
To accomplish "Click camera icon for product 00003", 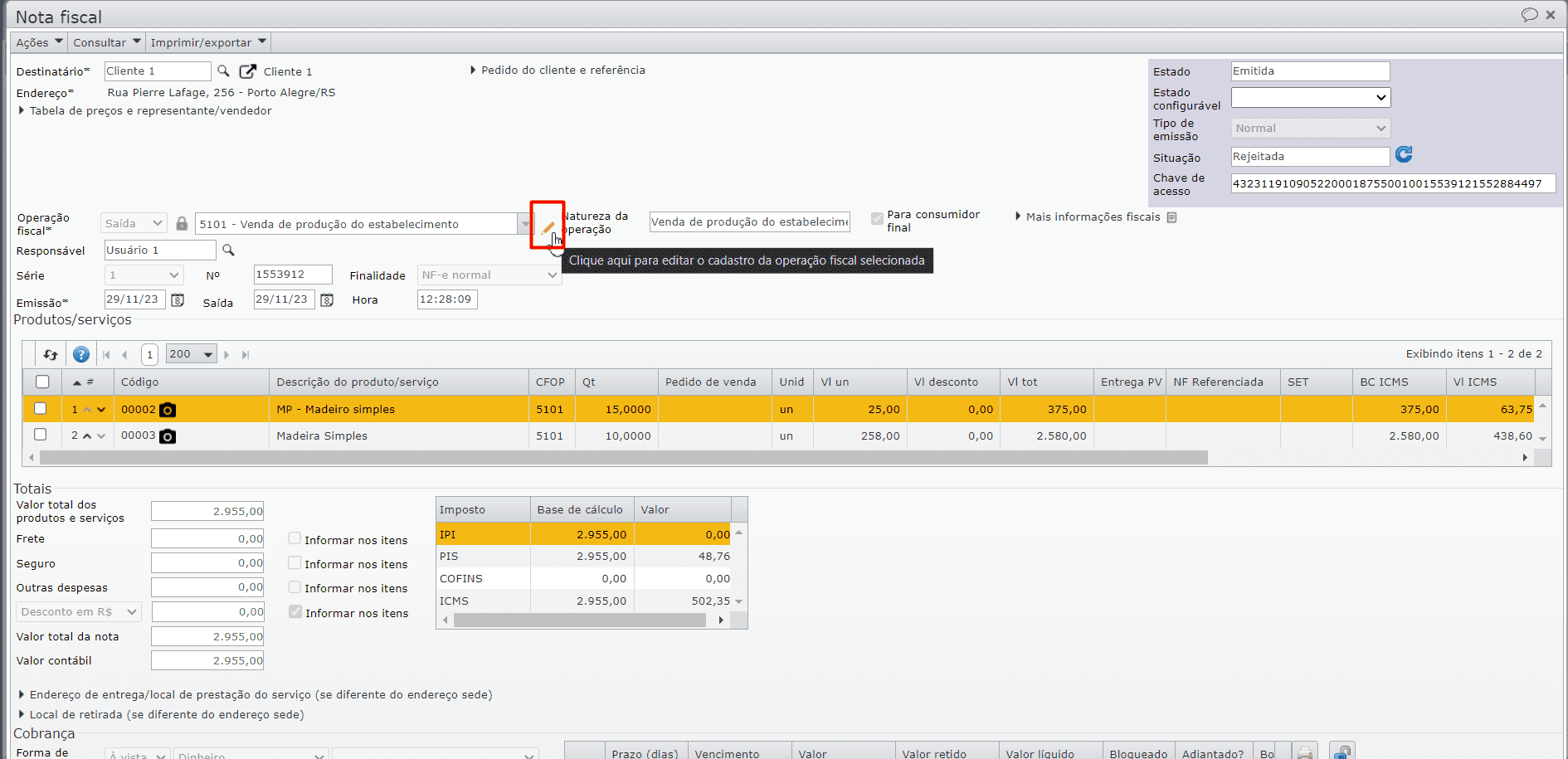I will click(x=168, y=436).
